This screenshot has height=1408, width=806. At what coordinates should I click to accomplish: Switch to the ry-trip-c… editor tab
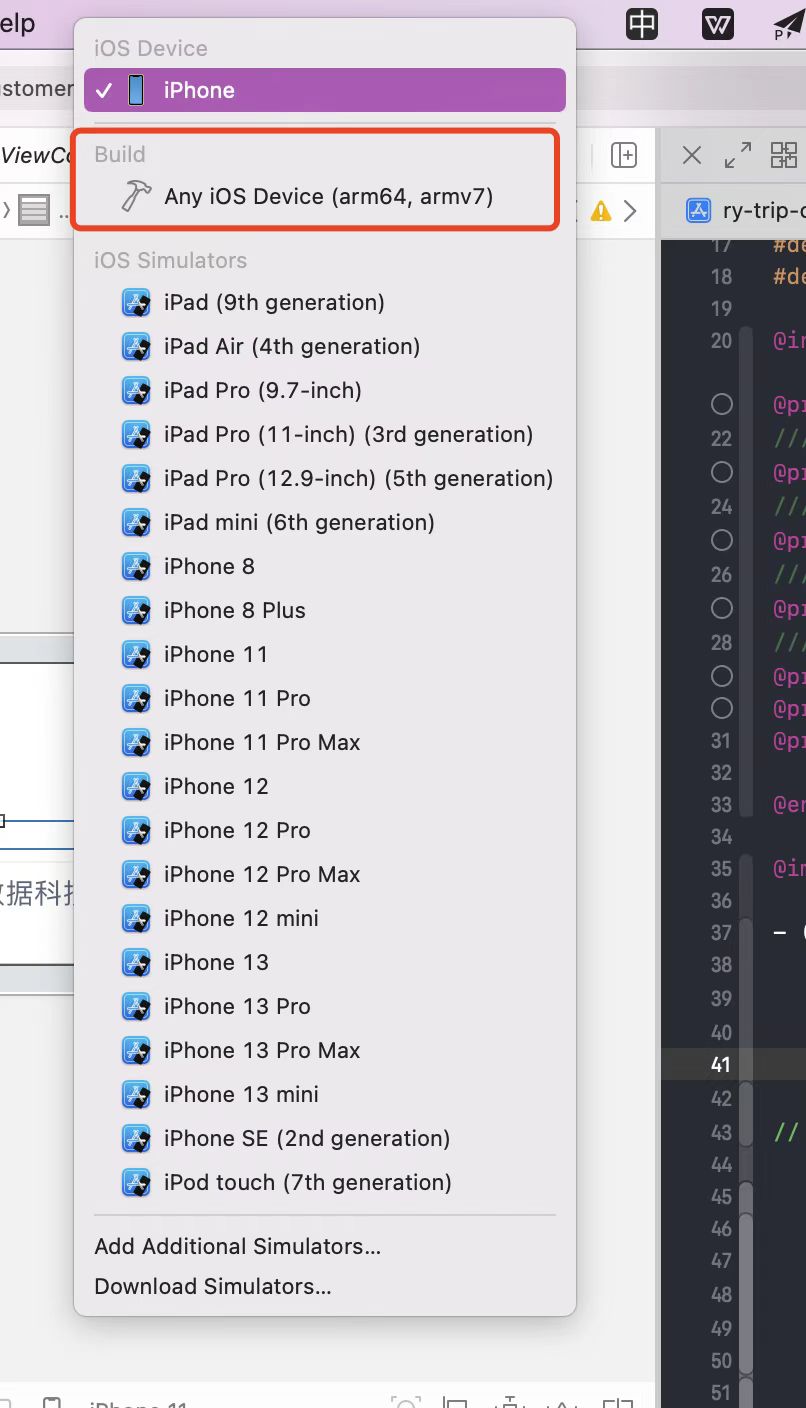pyautogui.click(x=745, y=211)
